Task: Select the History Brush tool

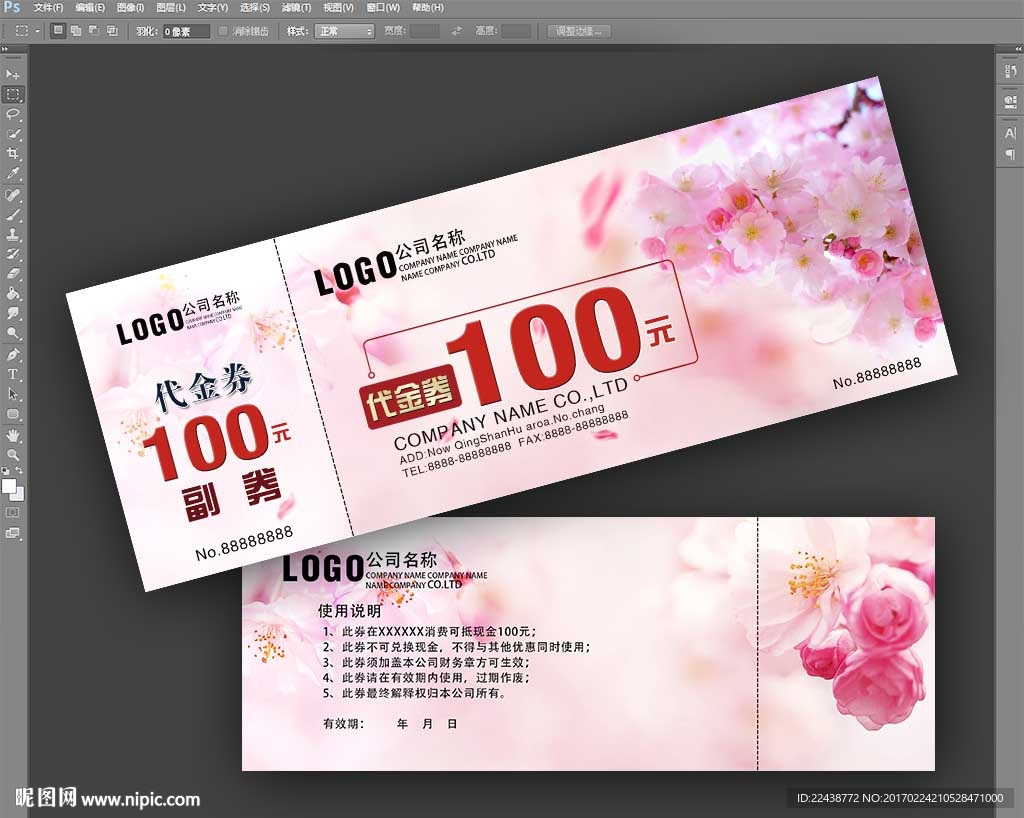Action: tap(13, 255)
